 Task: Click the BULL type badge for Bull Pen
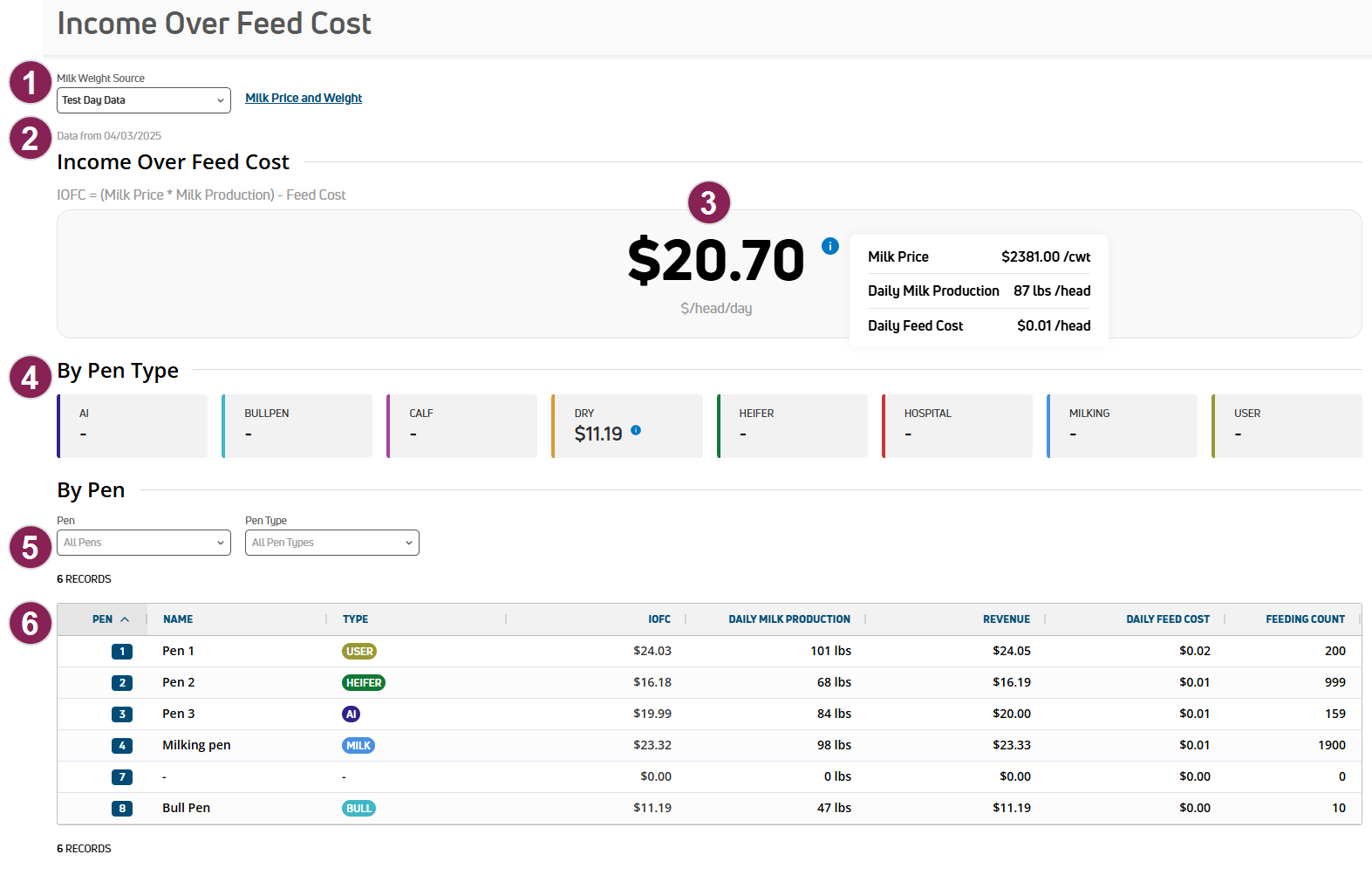(358, 809)
